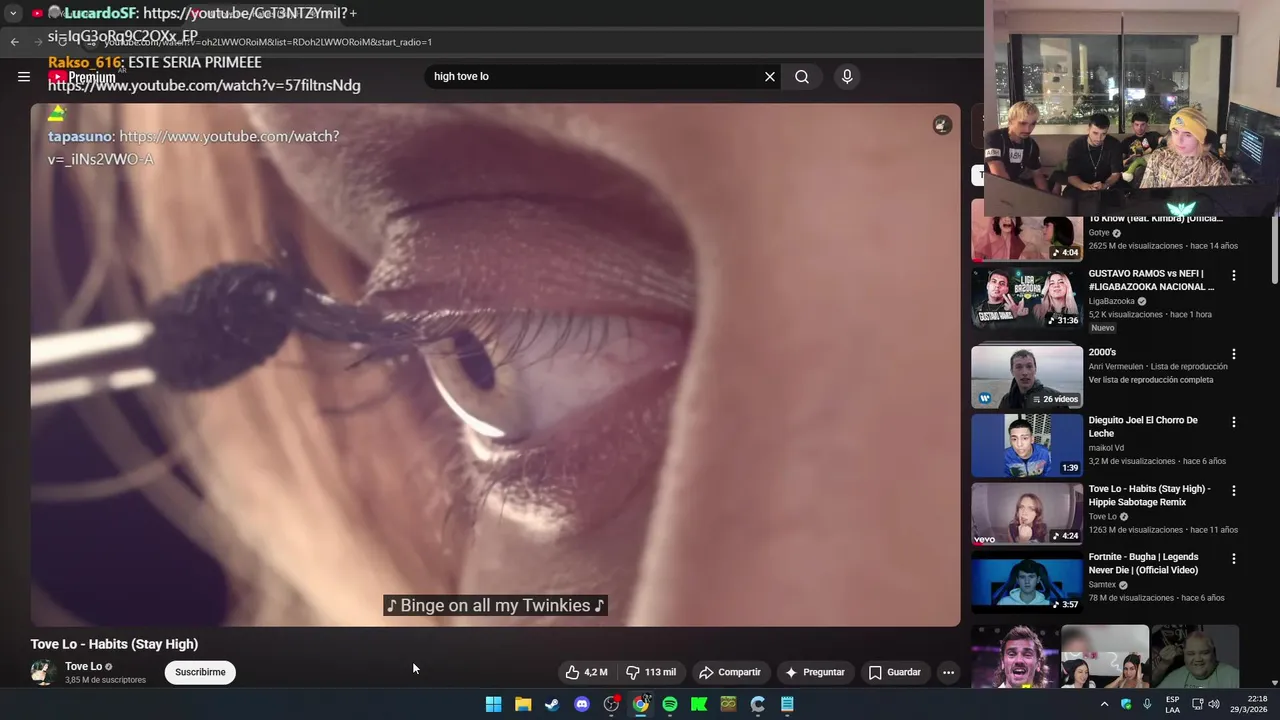Click 'Ver lista de reproducción completa' link
Viewport: 1280px width, 720px height.
click(1151, 380)
